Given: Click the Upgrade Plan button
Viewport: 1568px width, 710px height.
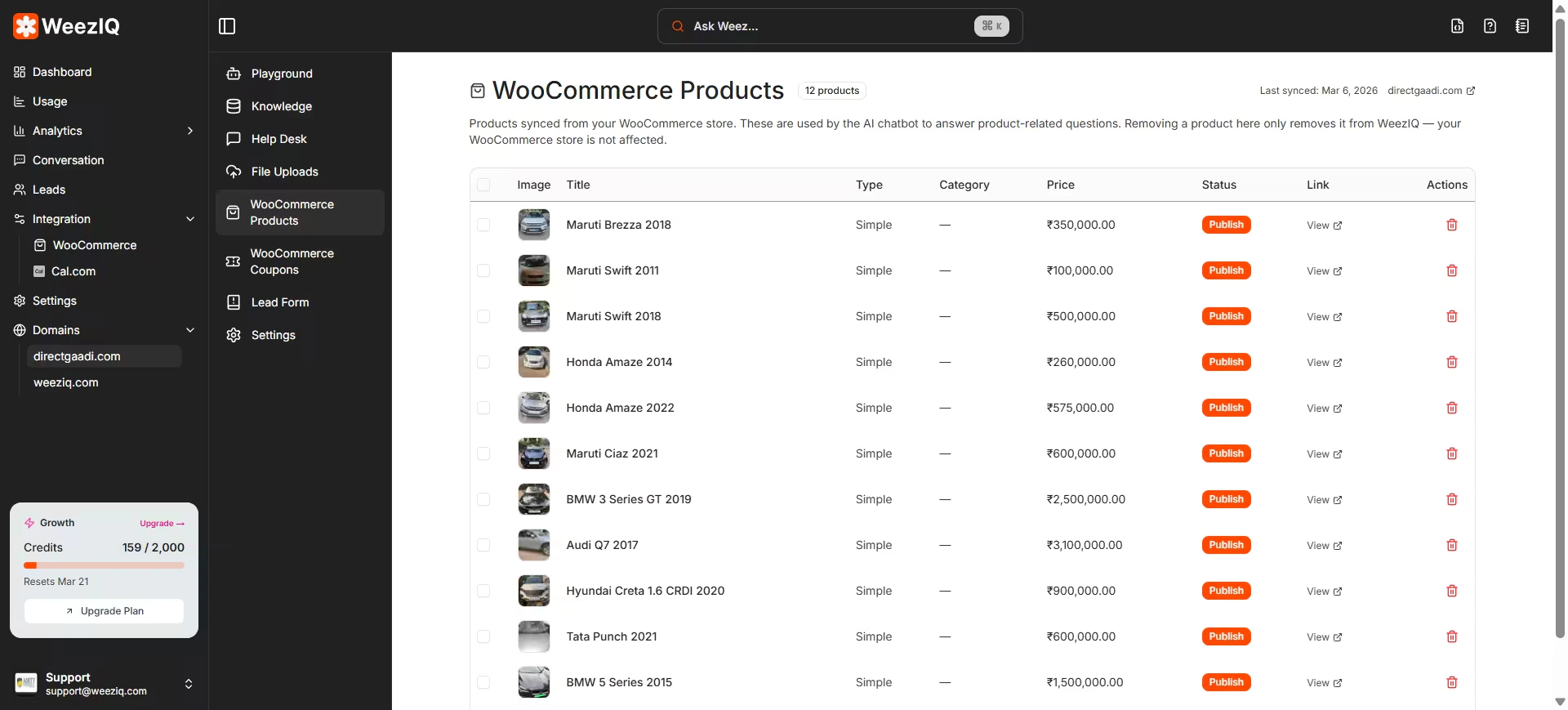Looking at the screenshot, I should click(x=104, y=611).
